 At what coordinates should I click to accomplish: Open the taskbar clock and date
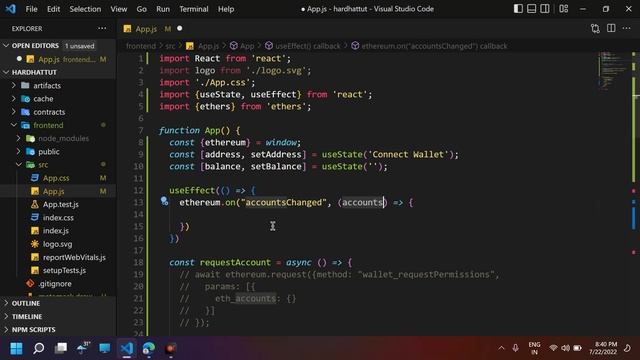(x=603, y=348)
